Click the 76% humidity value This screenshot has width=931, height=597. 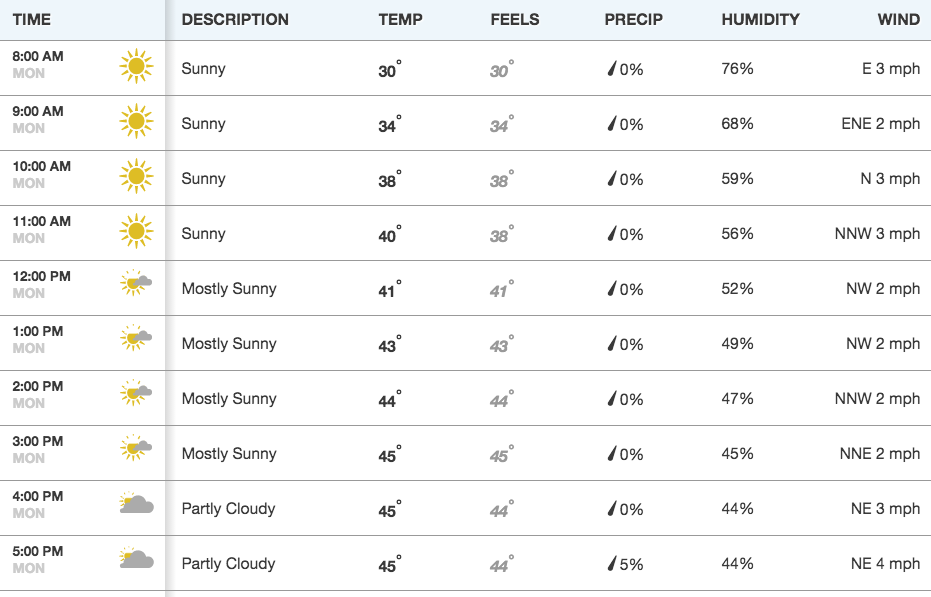(x=737, y=68)
